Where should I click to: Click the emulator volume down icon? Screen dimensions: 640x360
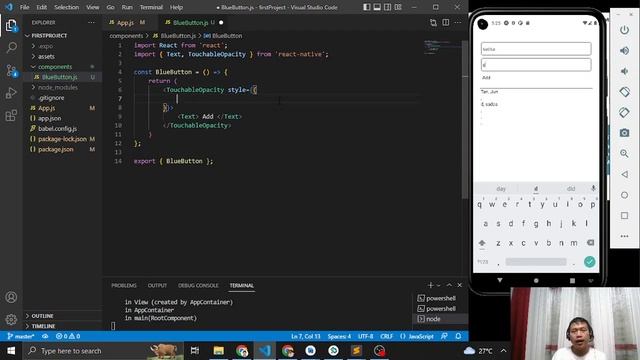click(x=624, y=71)
